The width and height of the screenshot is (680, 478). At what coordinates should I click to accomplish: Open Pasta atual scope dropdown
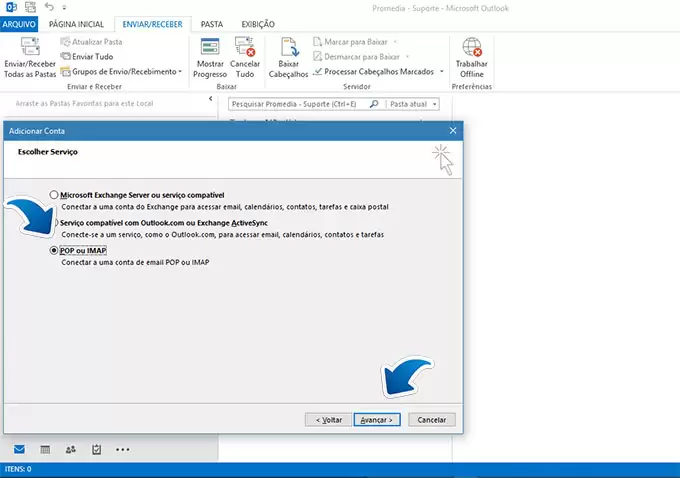(413, 104)
